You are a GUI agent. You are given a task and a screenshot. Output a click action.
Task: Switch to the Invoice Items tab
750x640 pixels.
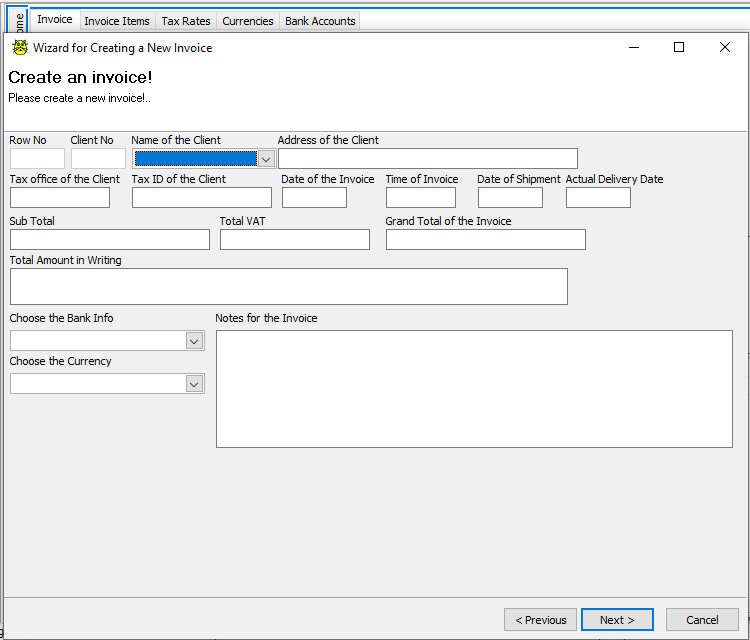(x=117, y=21)
